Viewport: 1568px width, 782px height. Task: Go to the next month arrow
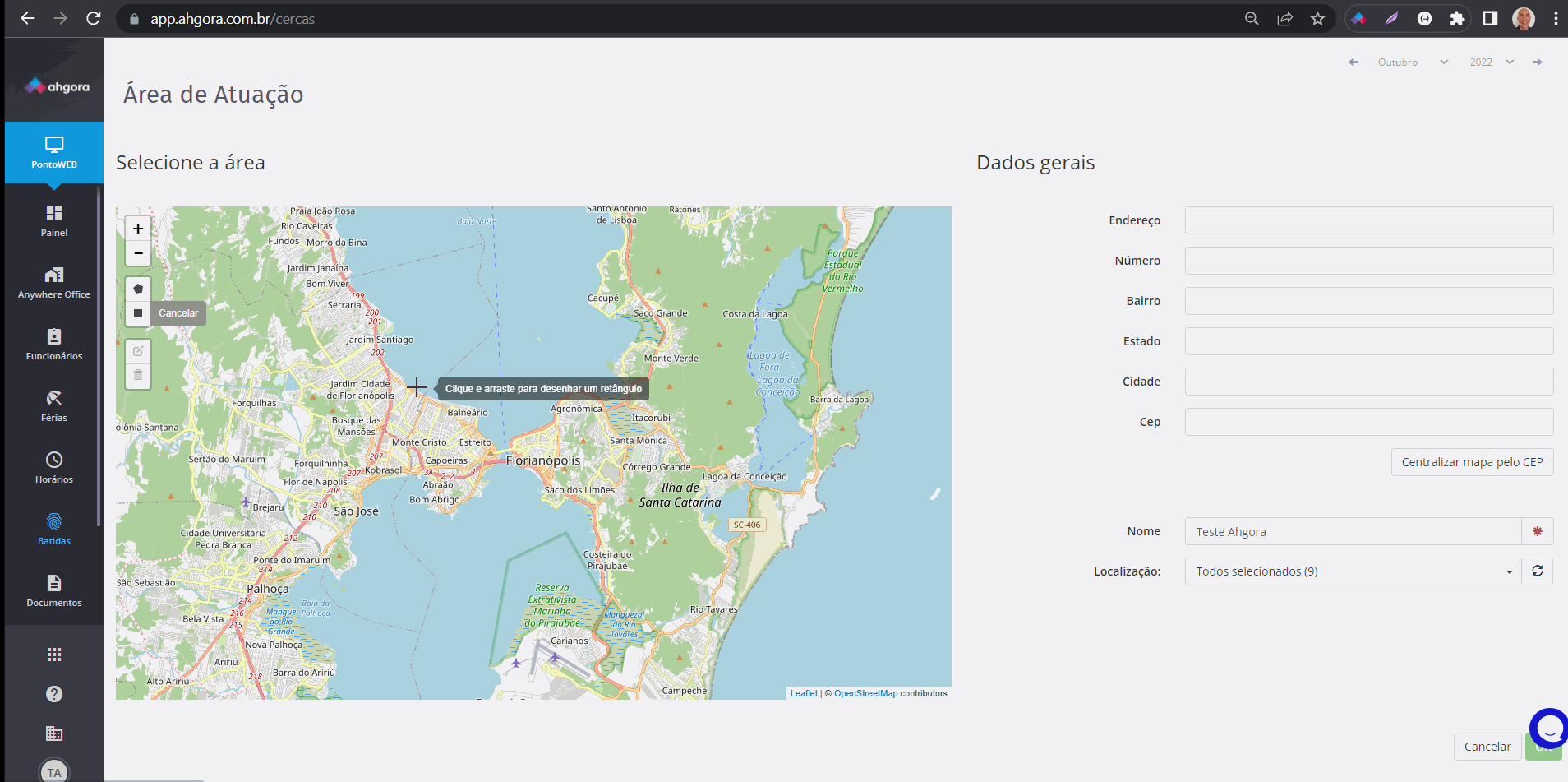click(x=1538, y=62)
